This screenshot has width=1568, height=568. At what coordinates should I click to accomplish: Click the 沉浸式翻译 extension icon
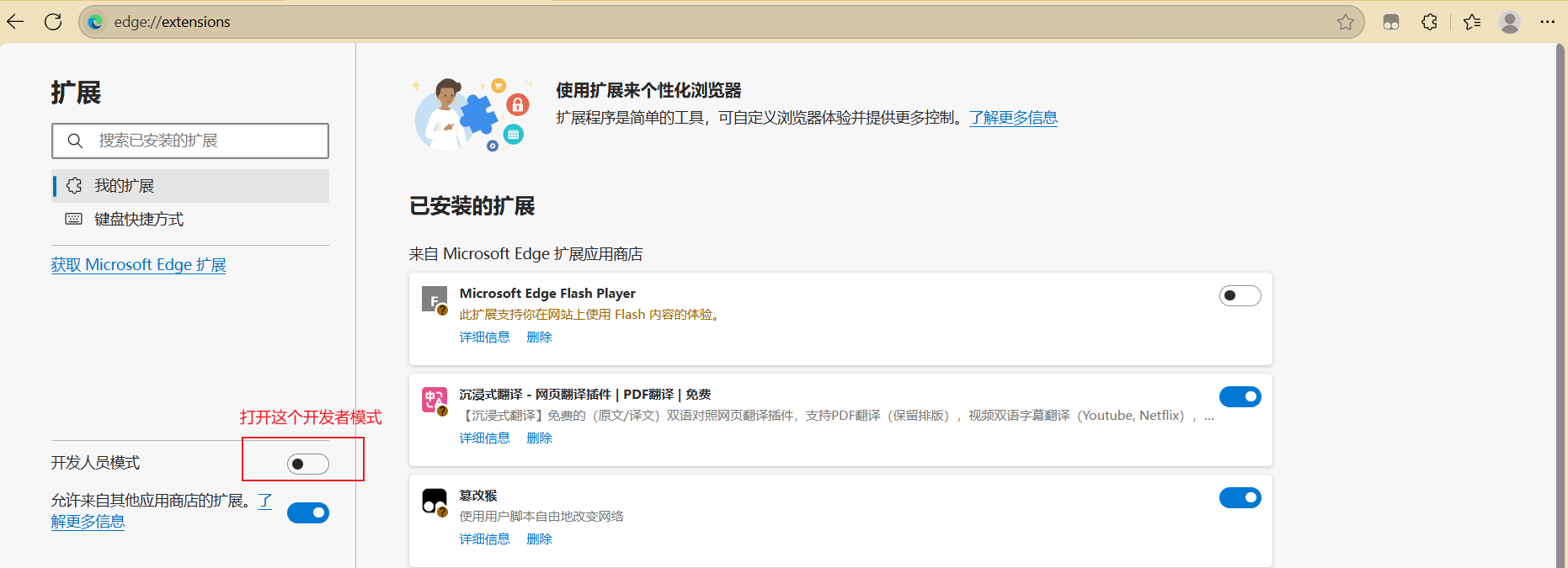pyautogui.click(x=435, y=401)
